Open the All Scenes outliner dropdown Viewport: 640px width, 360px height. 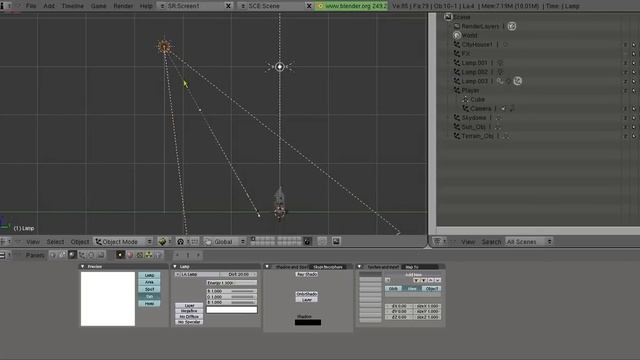(x=529, y=242)
